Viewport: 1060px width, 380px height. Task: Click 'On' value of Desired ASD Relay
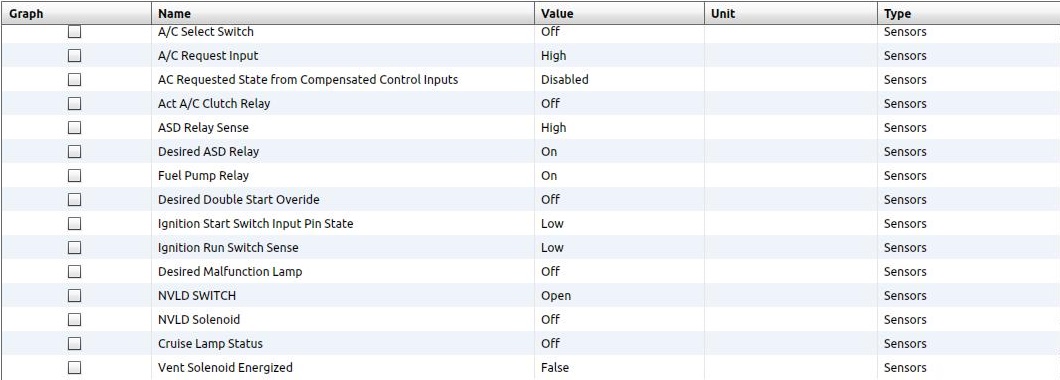click(x=549, y=151)
